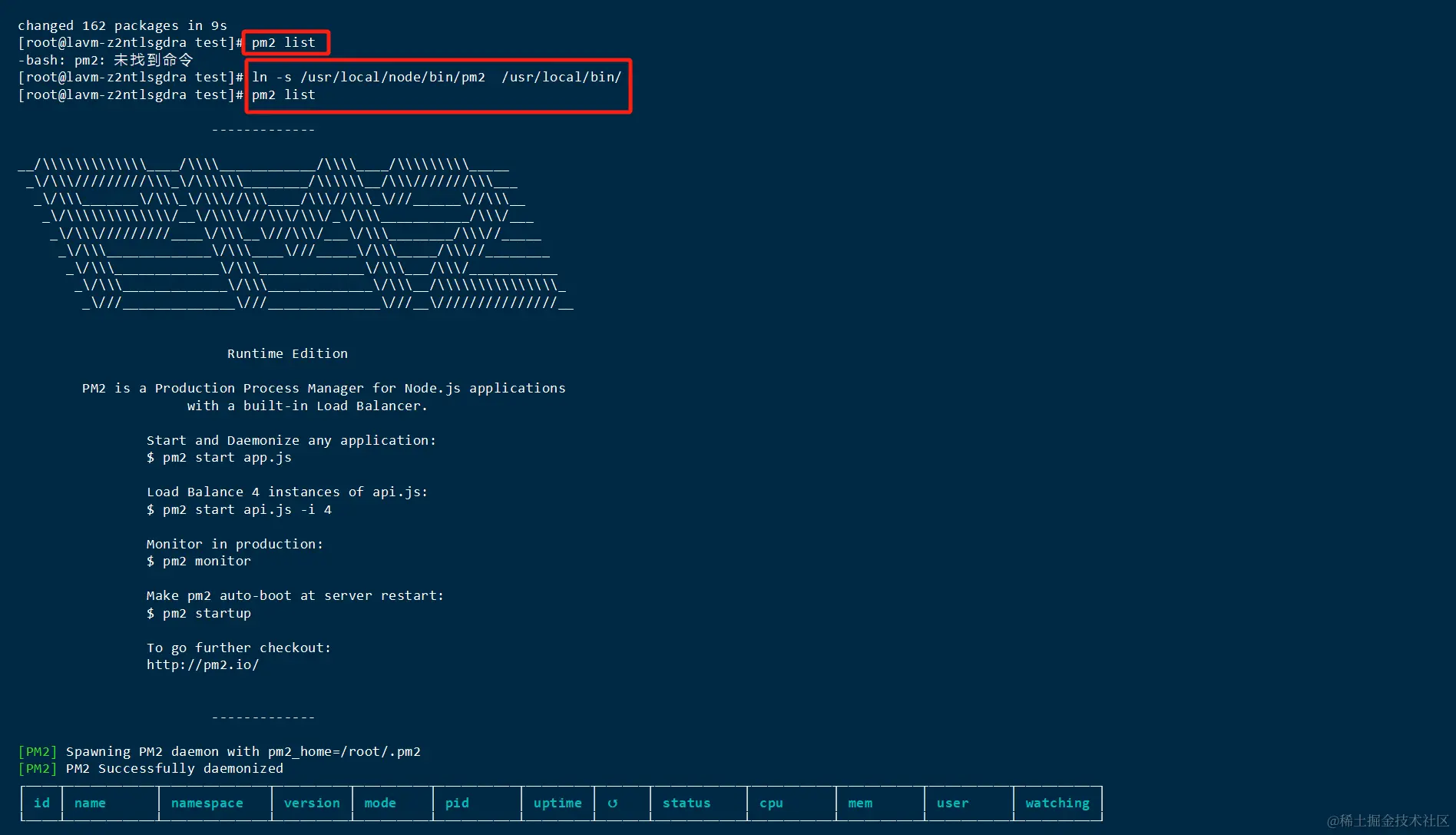Click the '$ pm2 monitor' command
The image size is (1456, 835).
tap(199, 561)
